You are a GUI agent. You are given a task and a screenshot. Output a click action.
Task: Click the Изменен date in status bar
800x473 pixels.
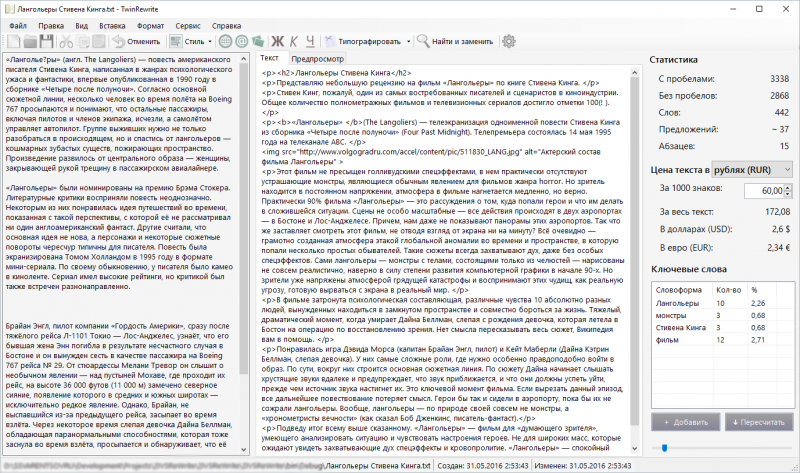pos(583,466)
